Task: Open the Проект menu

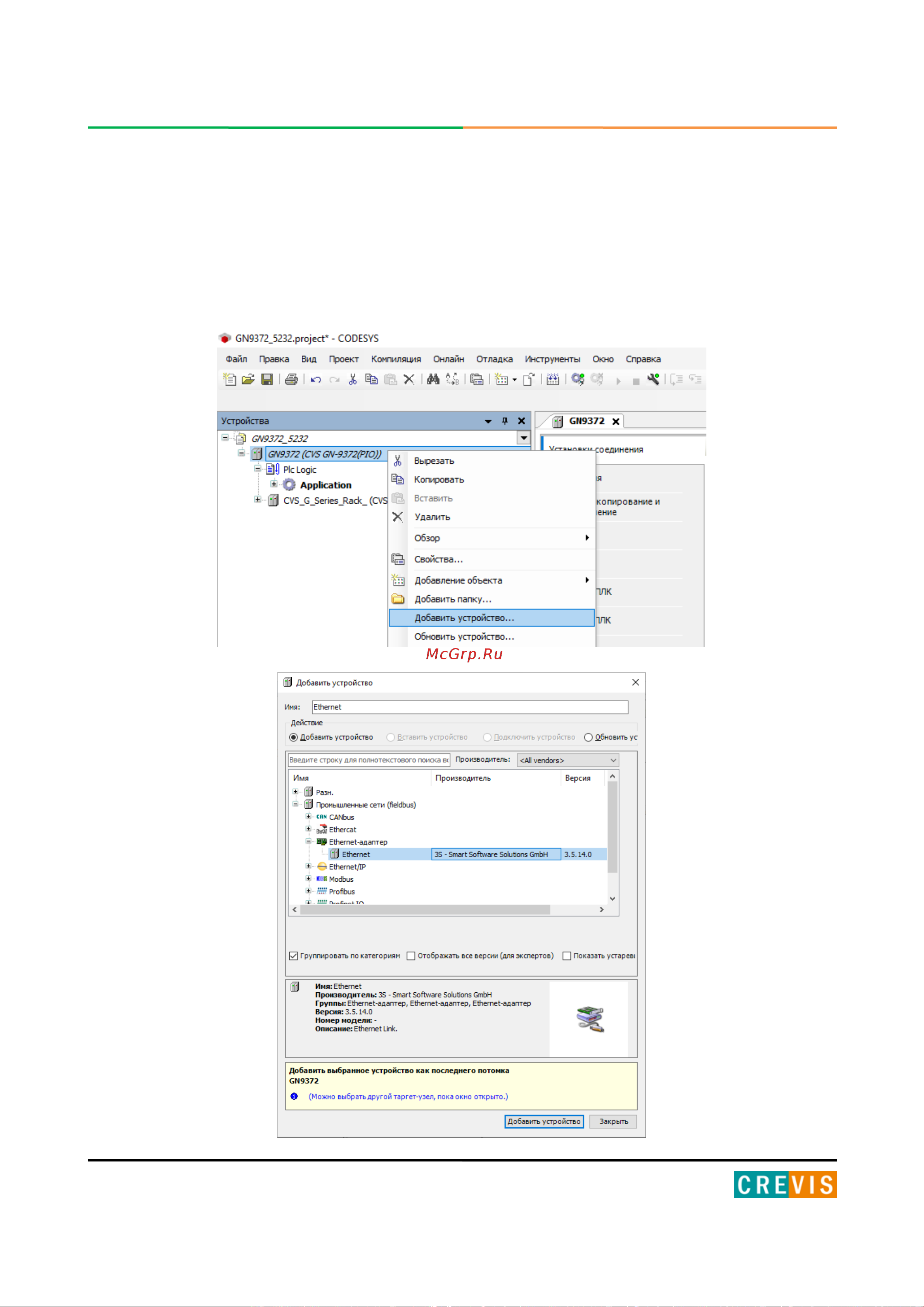Action: click(x=344, y=359)
